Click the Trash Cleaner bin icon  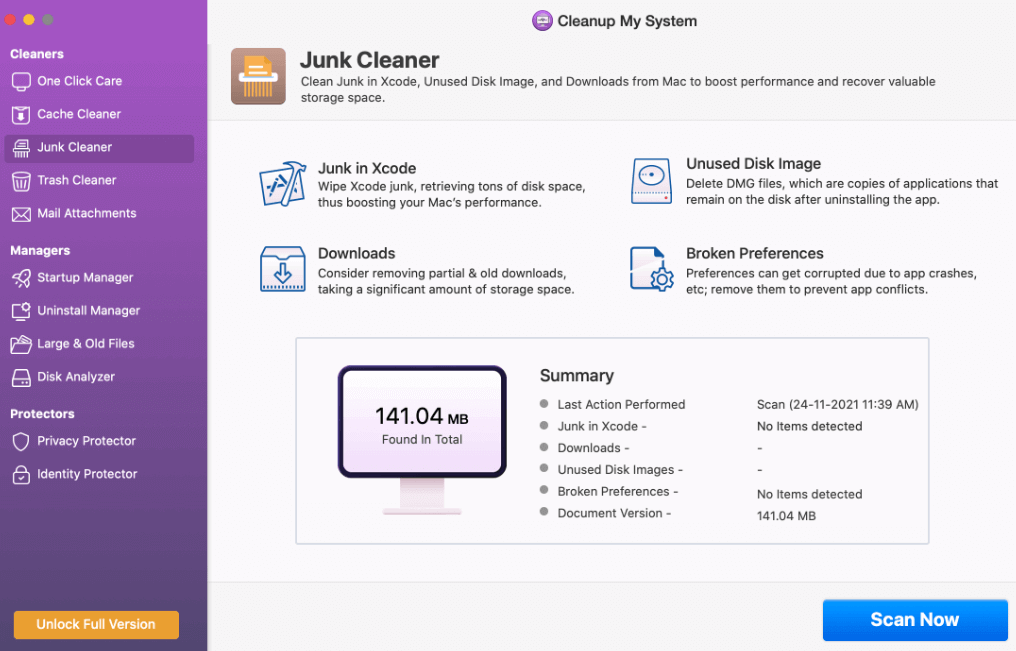(x=21, y=181)
